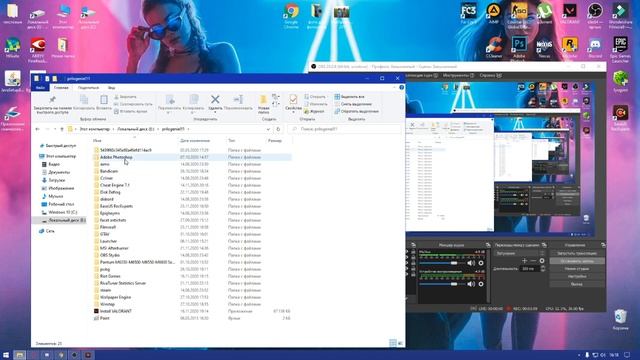Open the Help menu in OBS

point(491,76)
